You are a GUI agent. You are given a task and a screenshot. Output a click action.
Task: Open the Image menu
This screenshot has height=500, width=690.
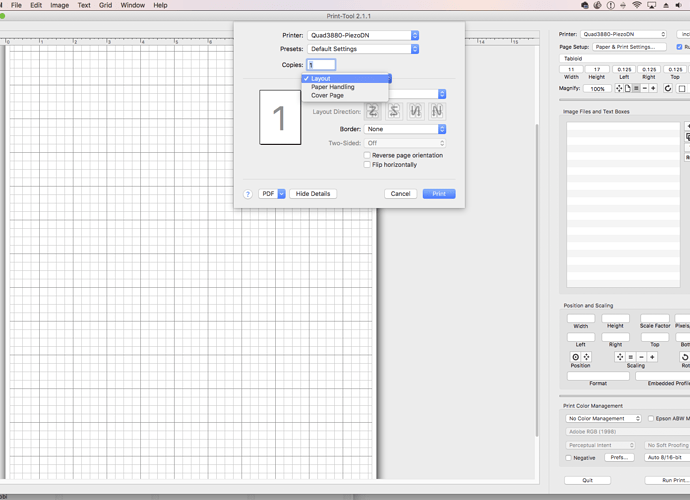click(x=59, y=5)
